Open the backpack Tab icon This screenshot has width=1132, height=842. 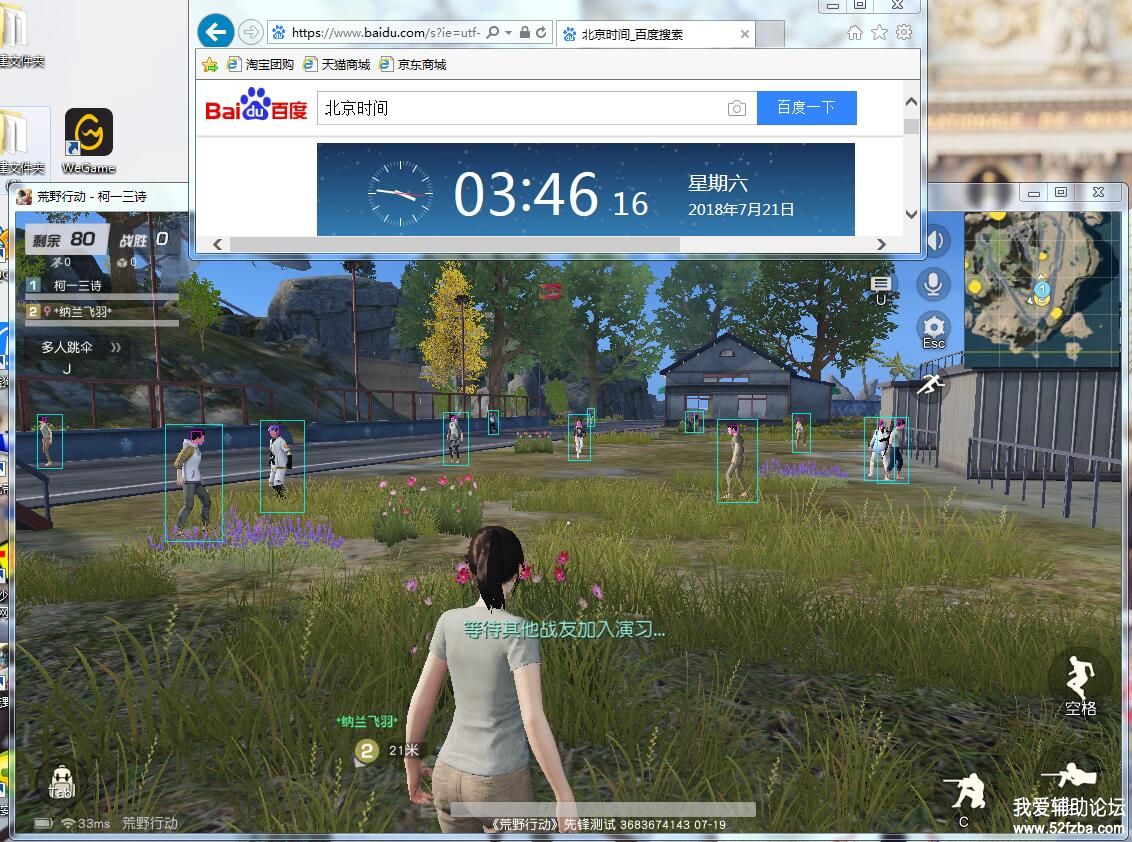(x=61, y=782)
